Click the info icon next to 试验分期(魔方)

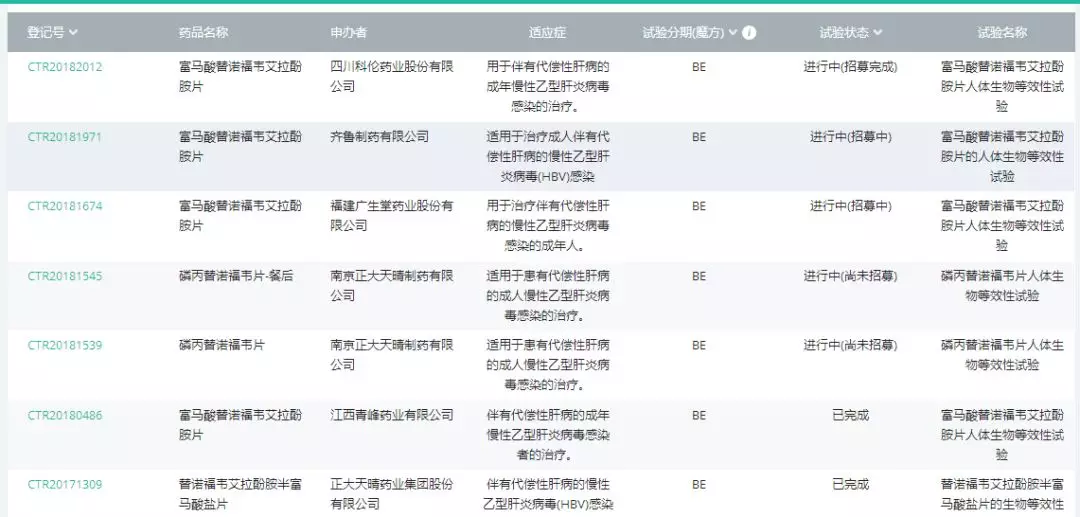[749, 32]
